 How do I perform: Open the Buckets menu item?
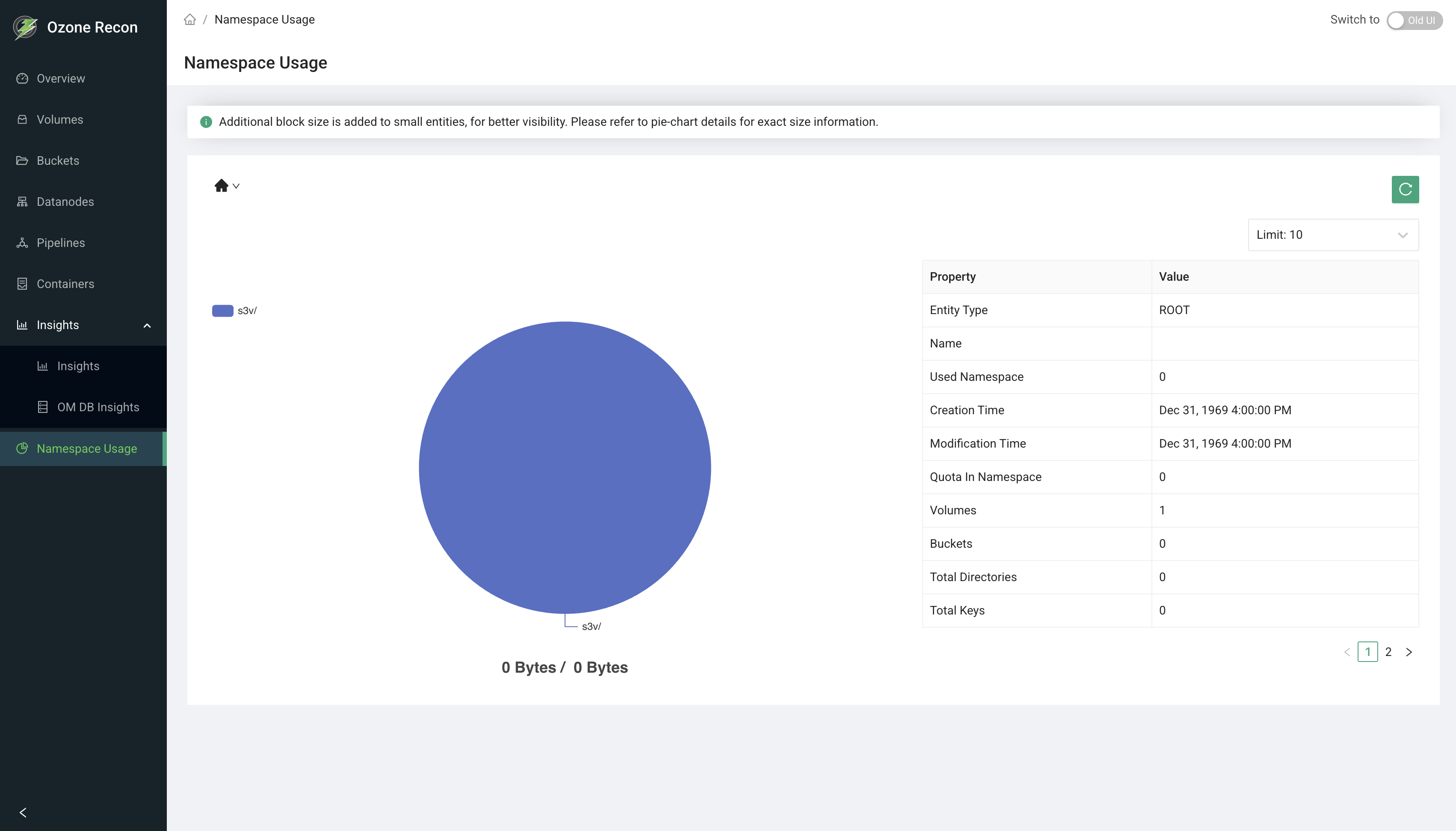click(x=58, y=160)
